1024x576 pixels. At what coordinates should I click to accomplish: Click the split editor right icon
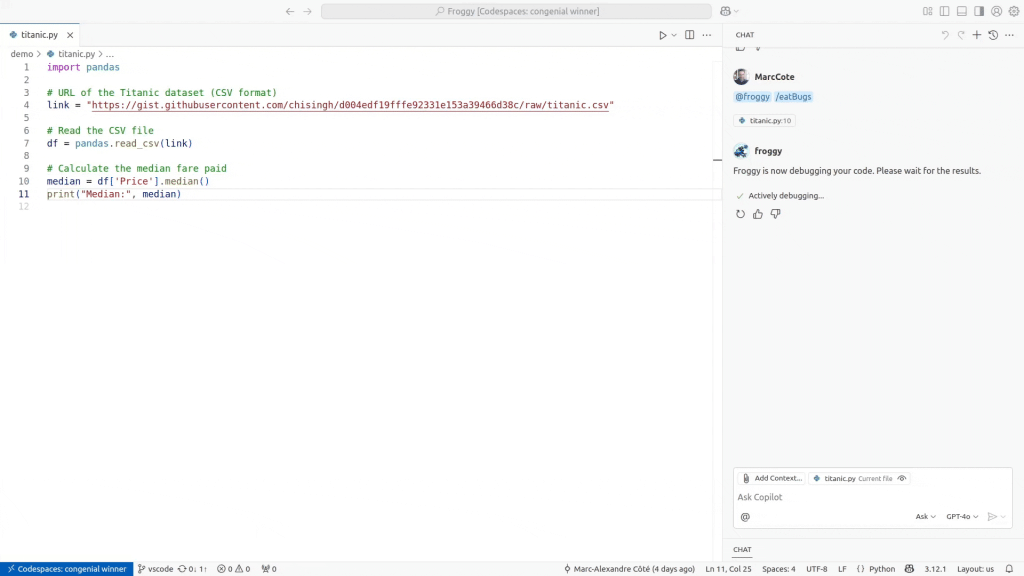pyautogui.click(x=689, y=35)
